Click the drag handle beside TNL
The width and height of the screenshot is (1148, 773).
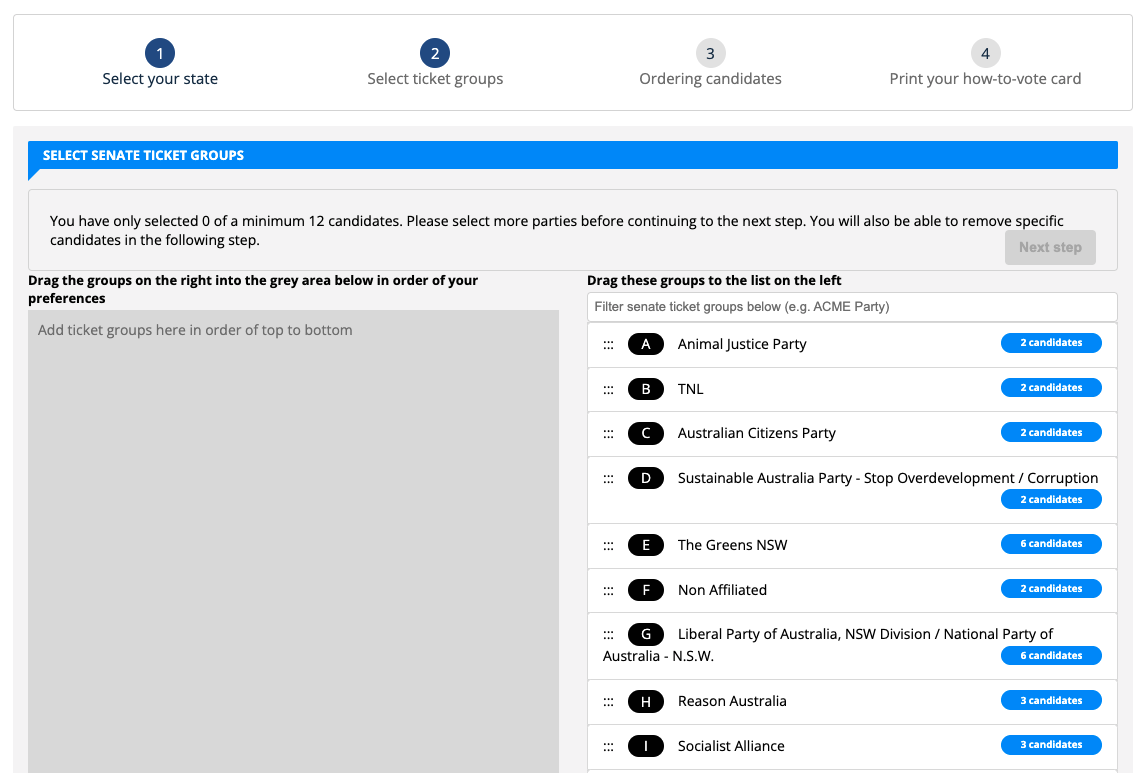[608, 389]
